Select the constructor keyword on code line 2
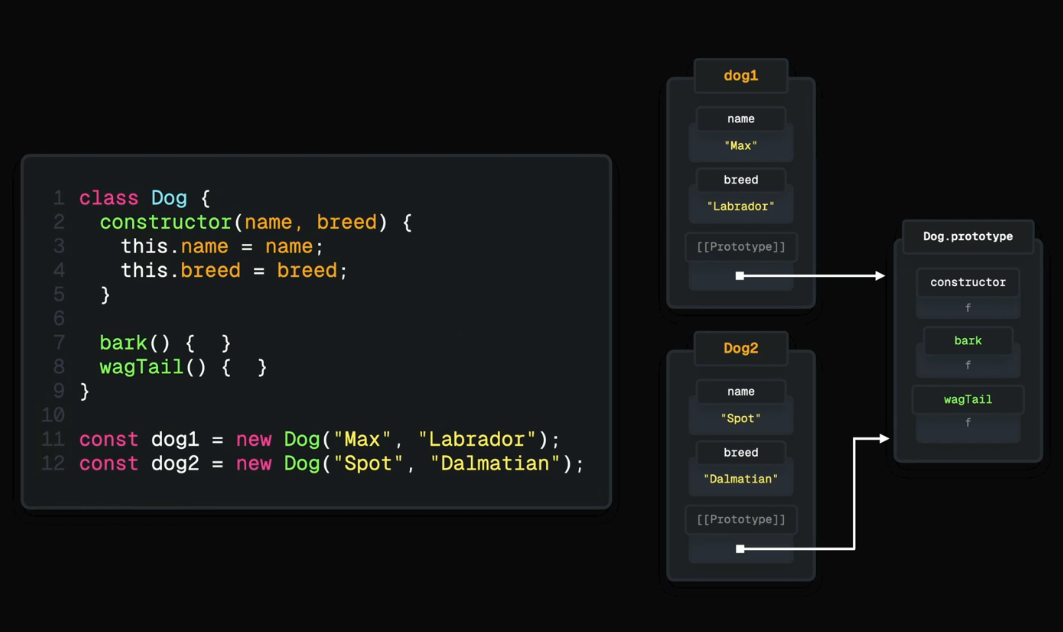 pos(165,222)
